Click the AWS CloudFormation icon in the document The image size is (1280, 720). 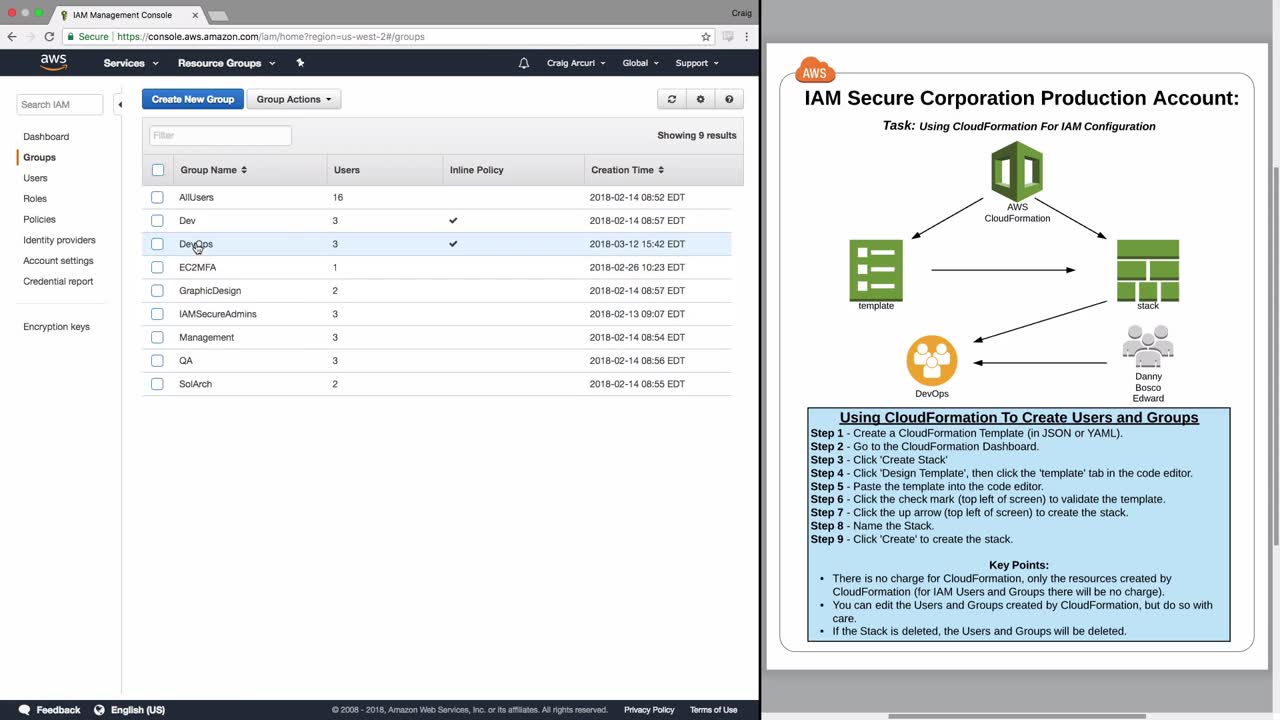(x=1017, y=171)
